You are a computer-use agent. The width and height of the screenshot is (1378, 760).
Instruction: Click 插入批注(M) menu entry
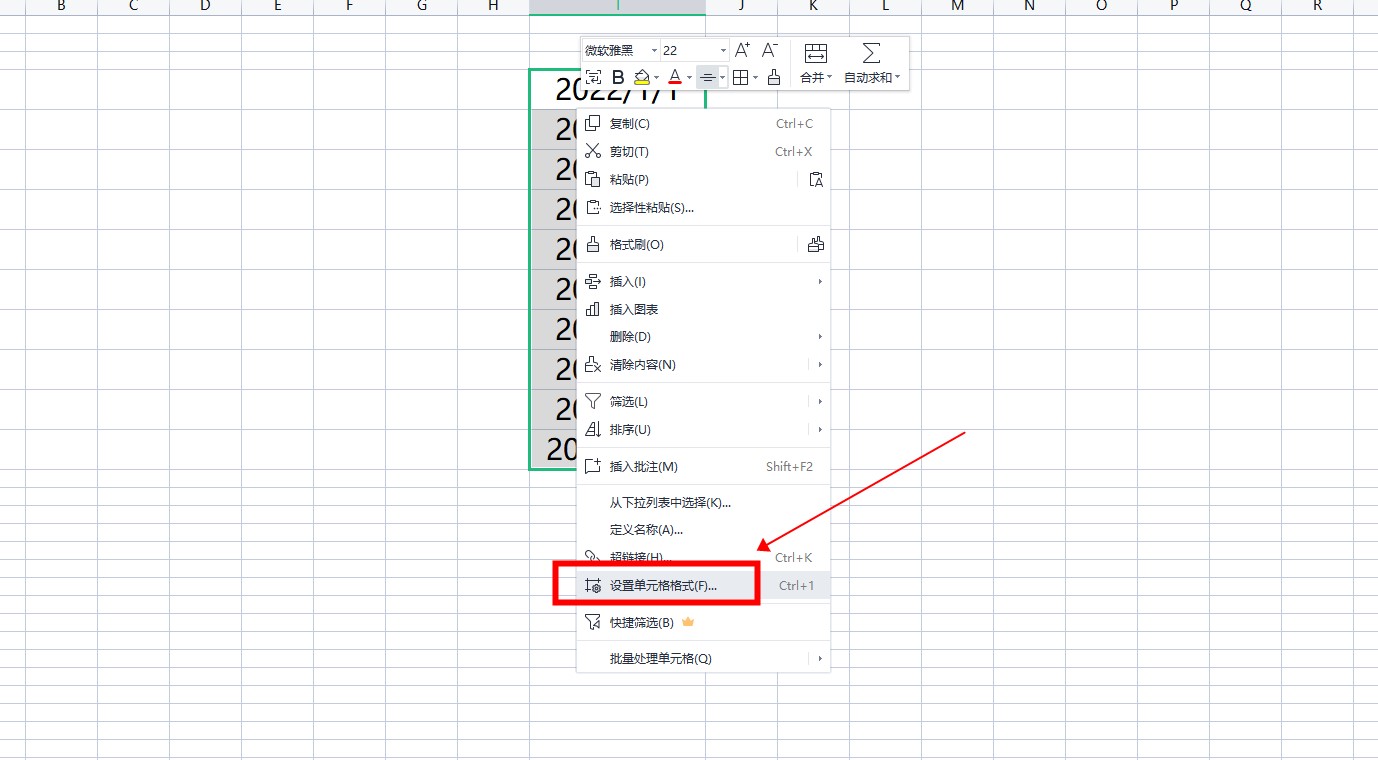point(643,467)
